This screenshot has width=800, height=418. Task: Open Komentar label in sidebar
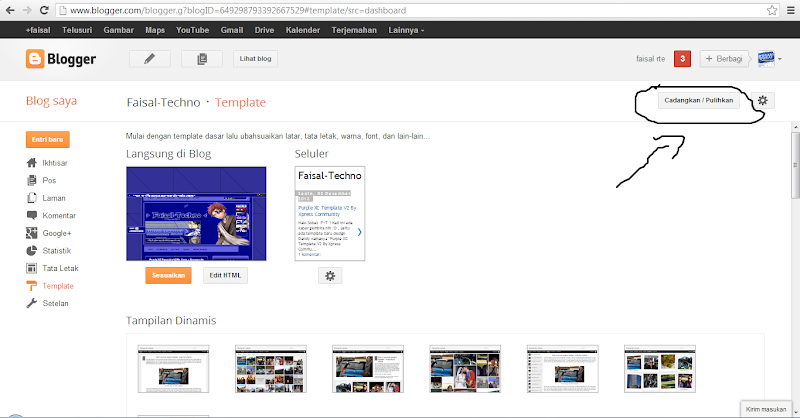(x=59, y=215)
